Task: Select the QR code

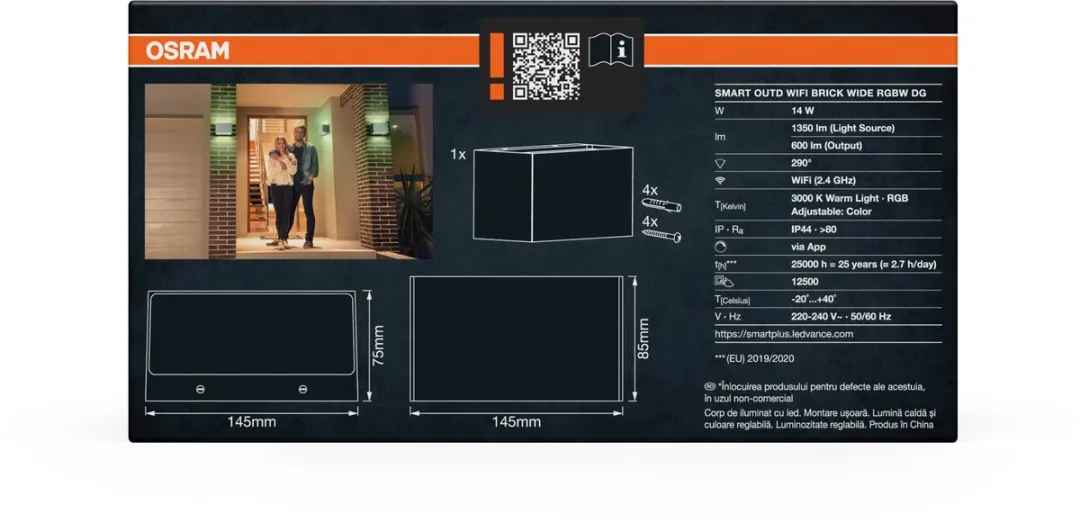Action: point(546,66)
